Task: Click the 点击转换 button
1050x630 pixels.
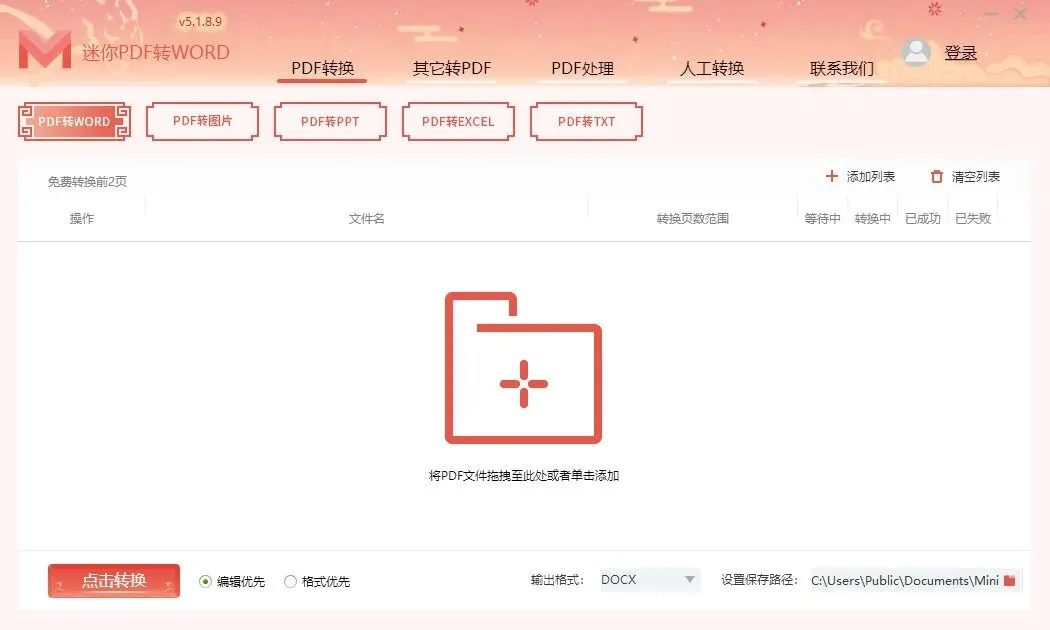Action: pyautogui.click(x=114, y=580)
